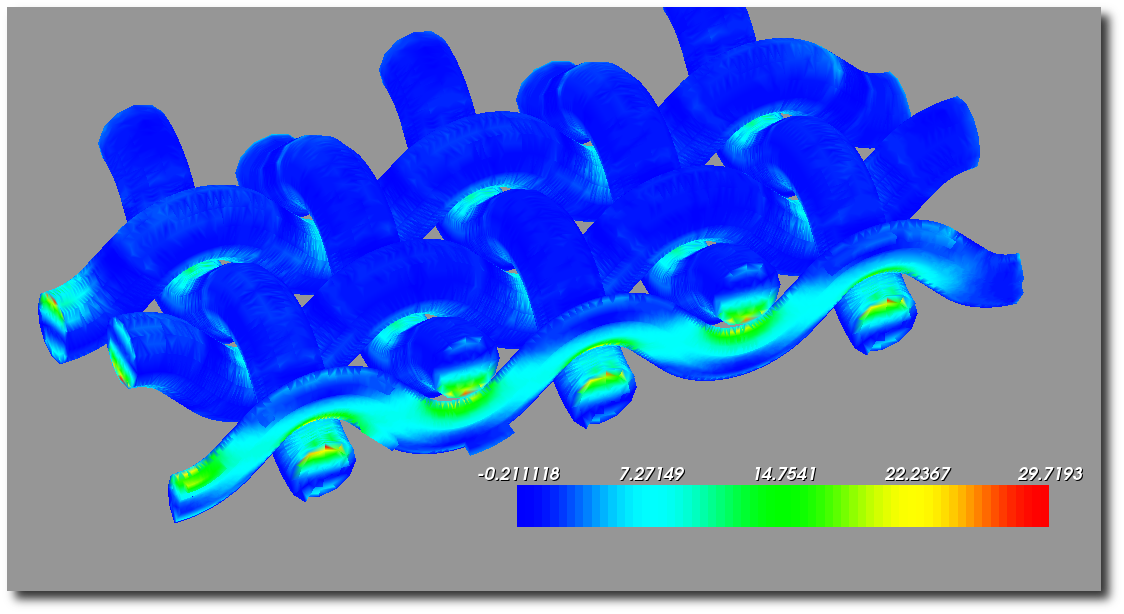Select the legend label 14.7541

point(784,474)
